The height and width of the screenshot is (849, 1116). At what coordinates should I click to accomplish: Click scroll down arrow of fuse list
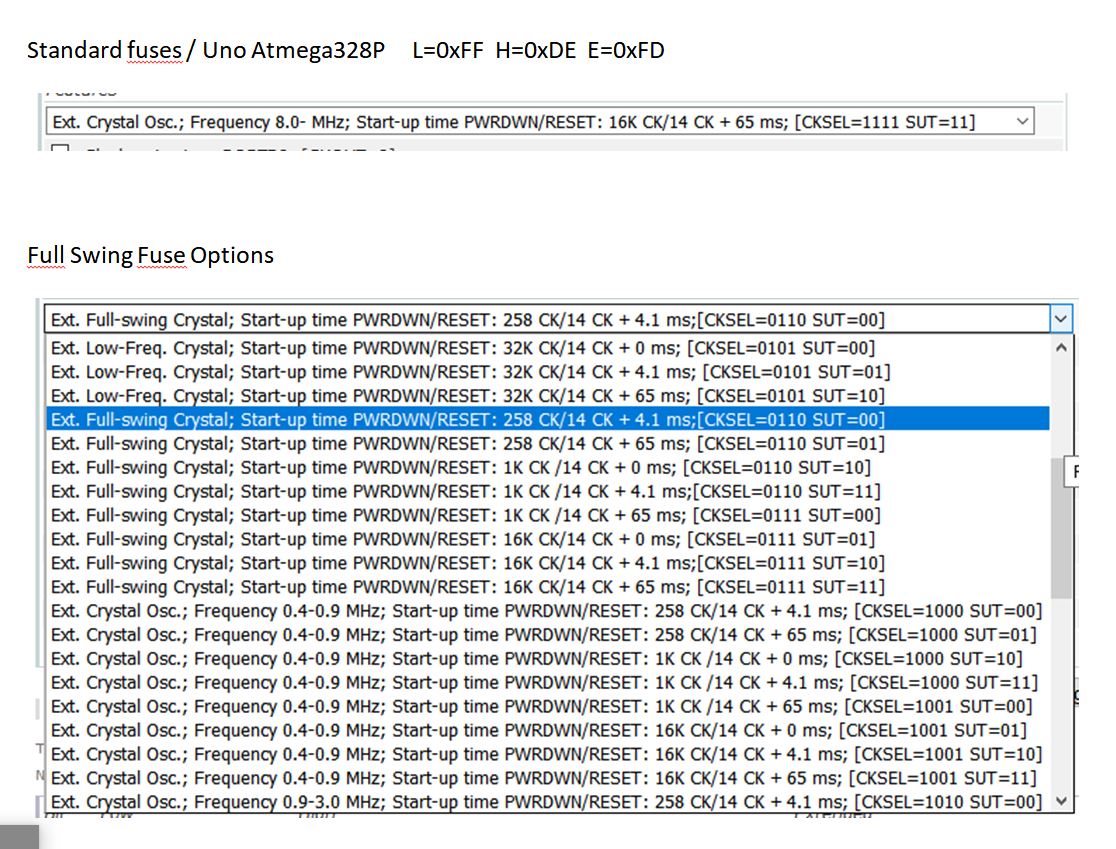pyautogui.click(x=1061, y=801)
